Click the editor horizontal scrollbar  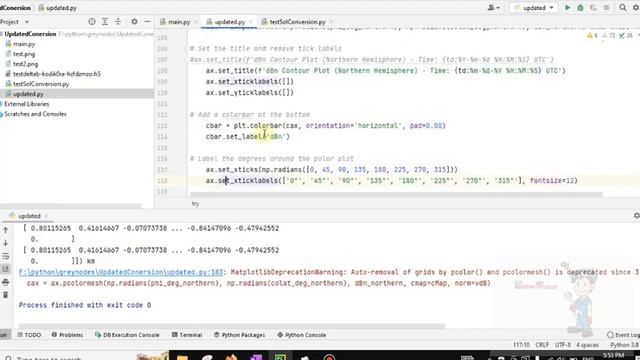(x=396, y=195)
